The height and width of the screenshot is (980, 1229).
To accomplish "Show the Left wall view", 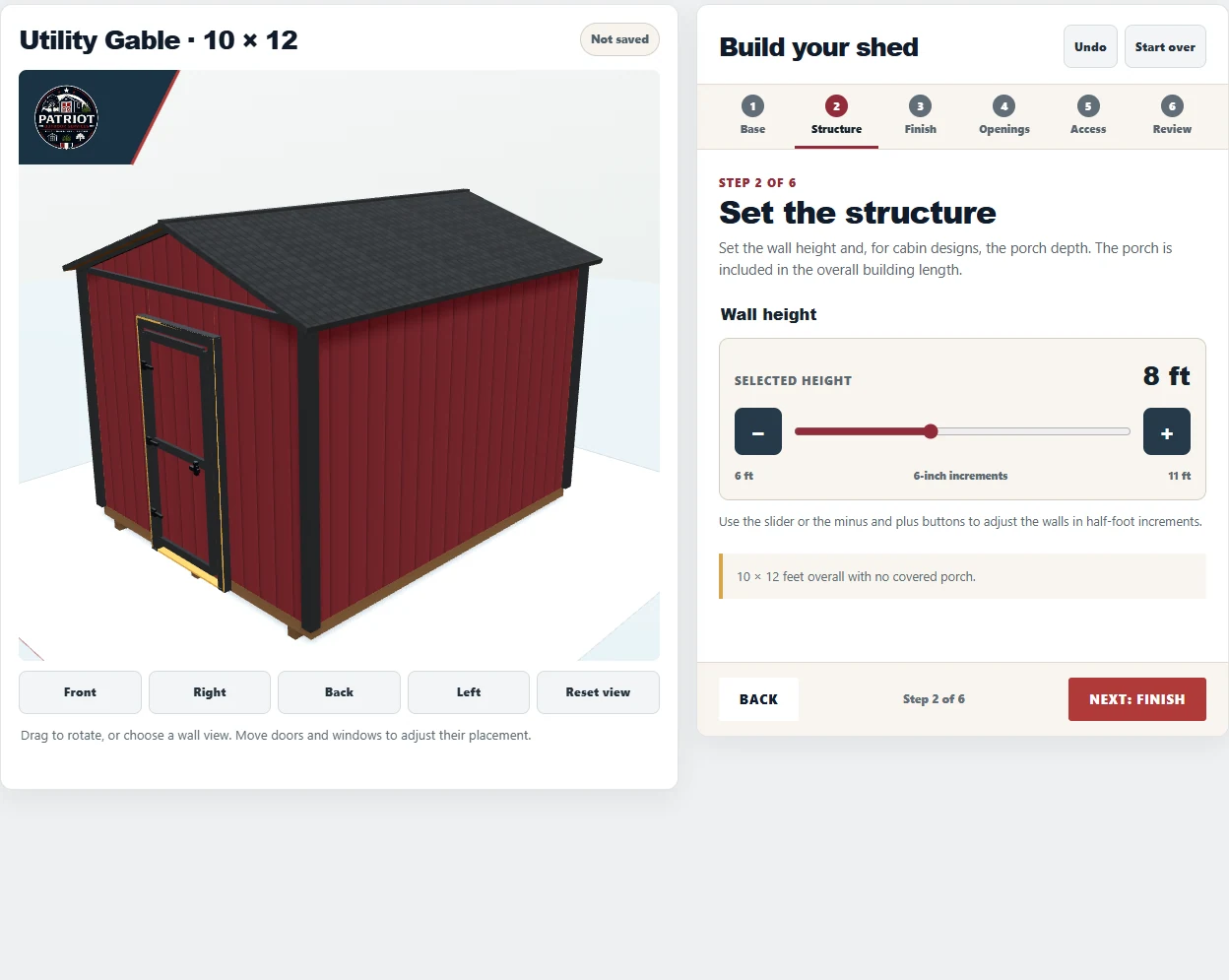I will pyautogui.click(x=469, y=692).
